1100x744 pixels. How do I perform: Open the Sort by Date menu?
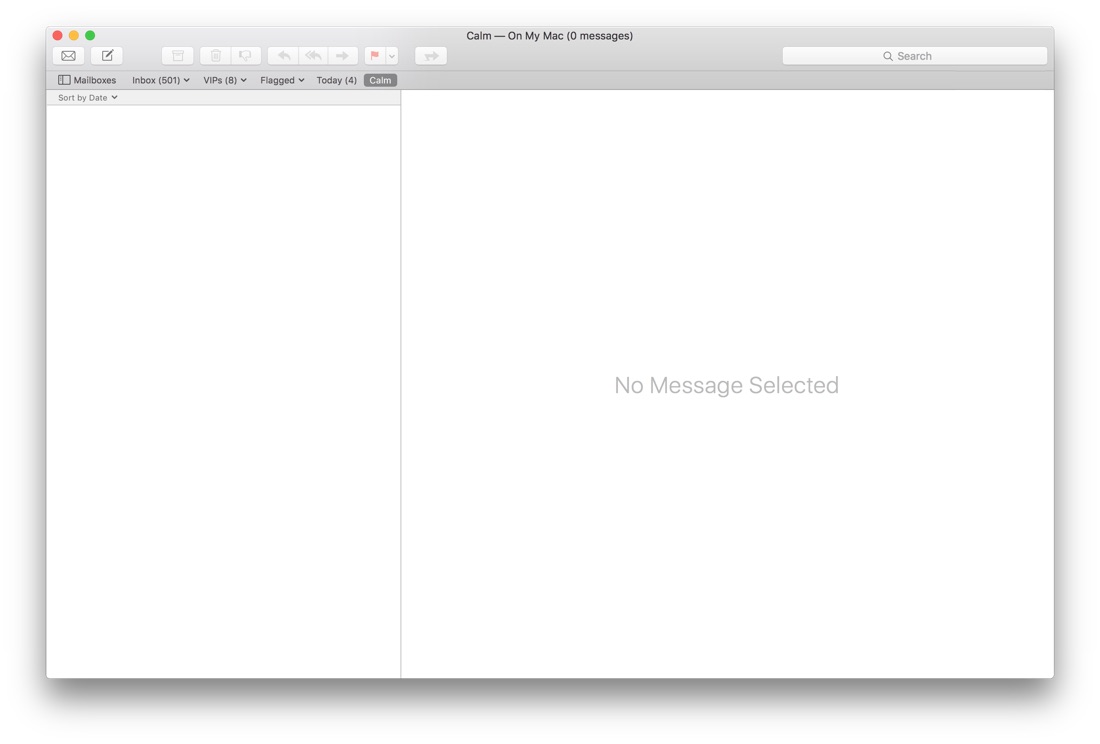[88, 97]
